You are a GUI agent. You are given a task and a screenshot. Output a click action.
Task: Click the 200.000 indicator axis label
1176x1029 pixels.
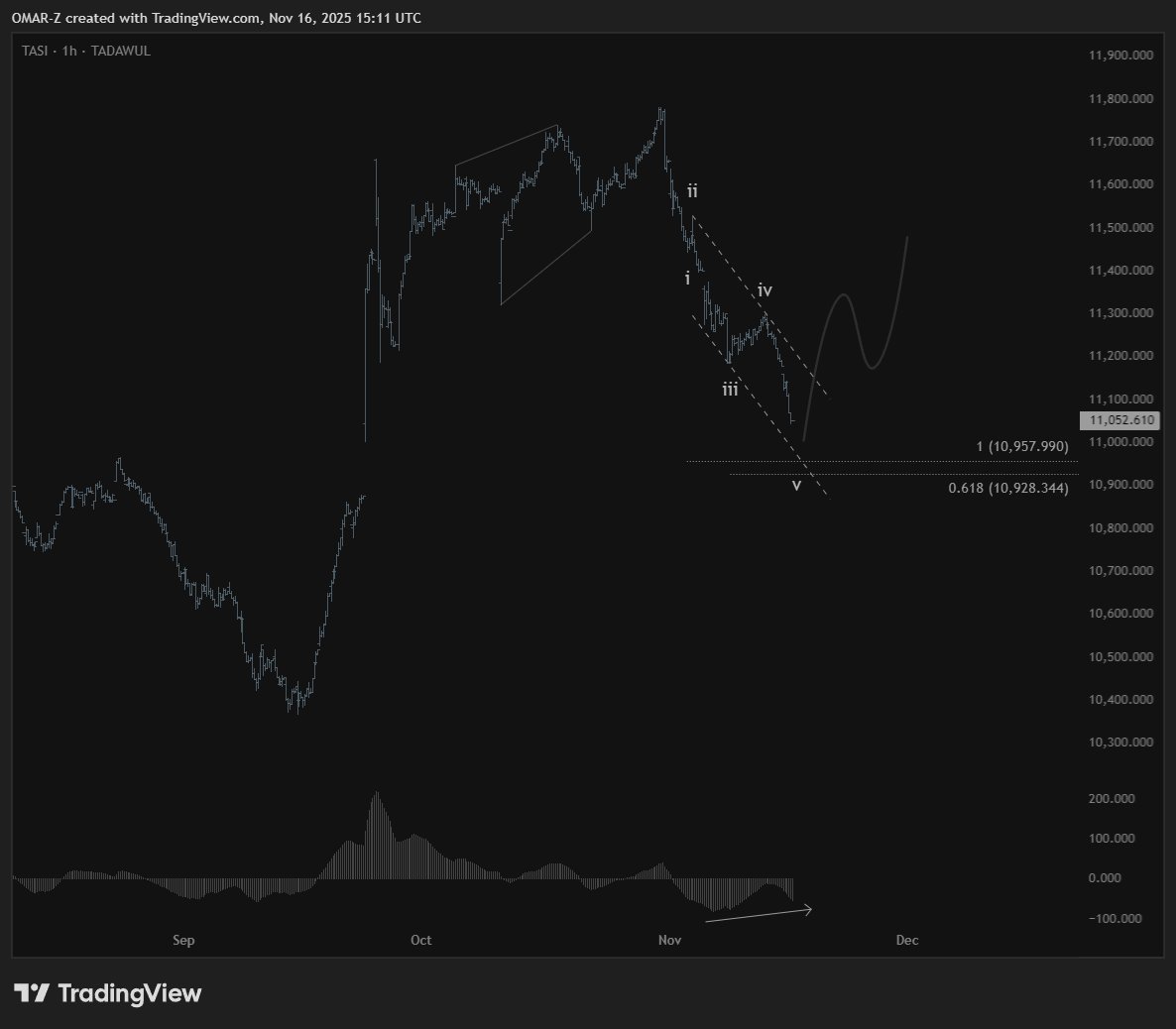pyautogui.click(x=1112, y=799)
